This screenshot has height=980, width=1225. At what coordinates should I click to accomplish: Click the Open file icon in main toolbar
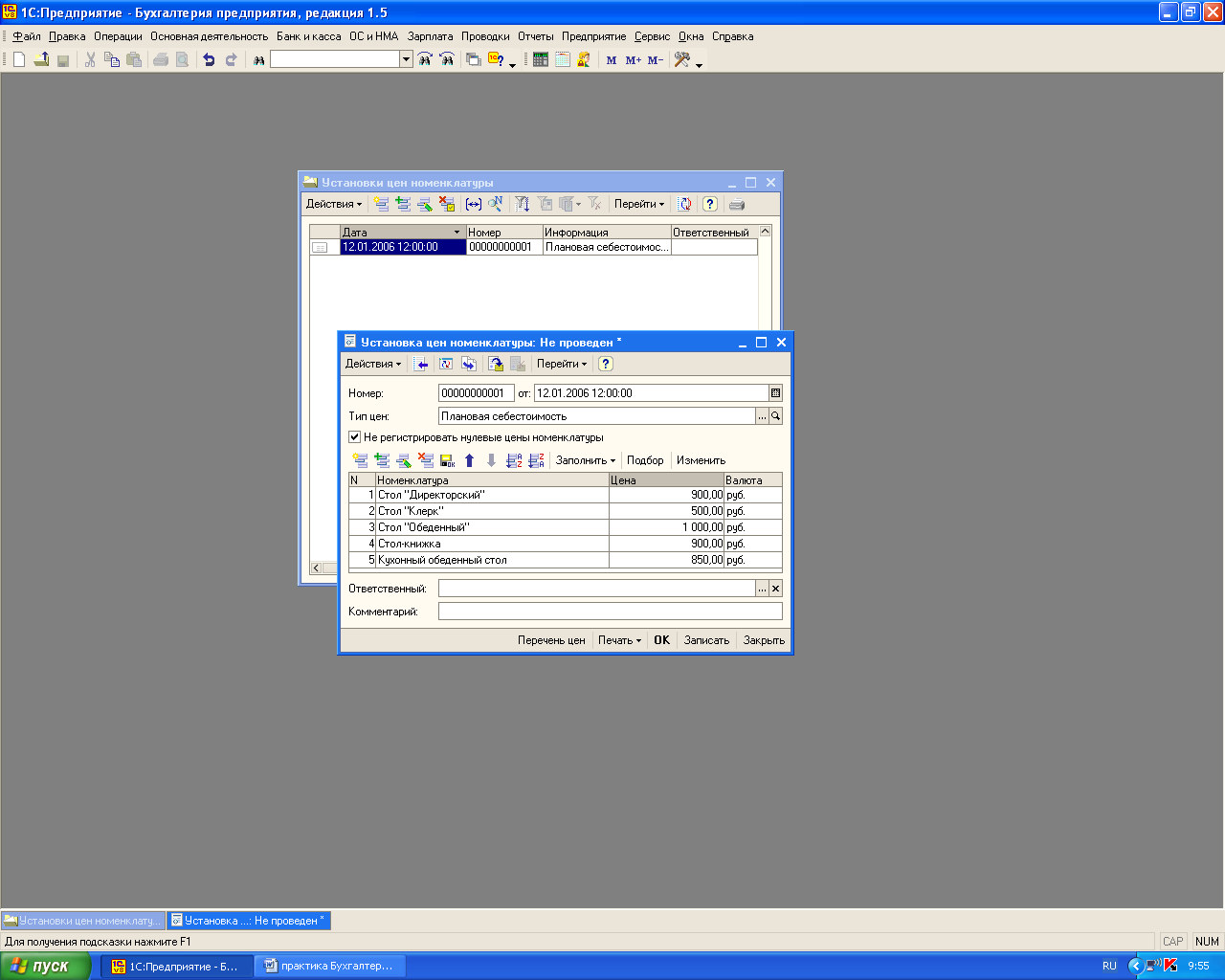pos(41,59)
